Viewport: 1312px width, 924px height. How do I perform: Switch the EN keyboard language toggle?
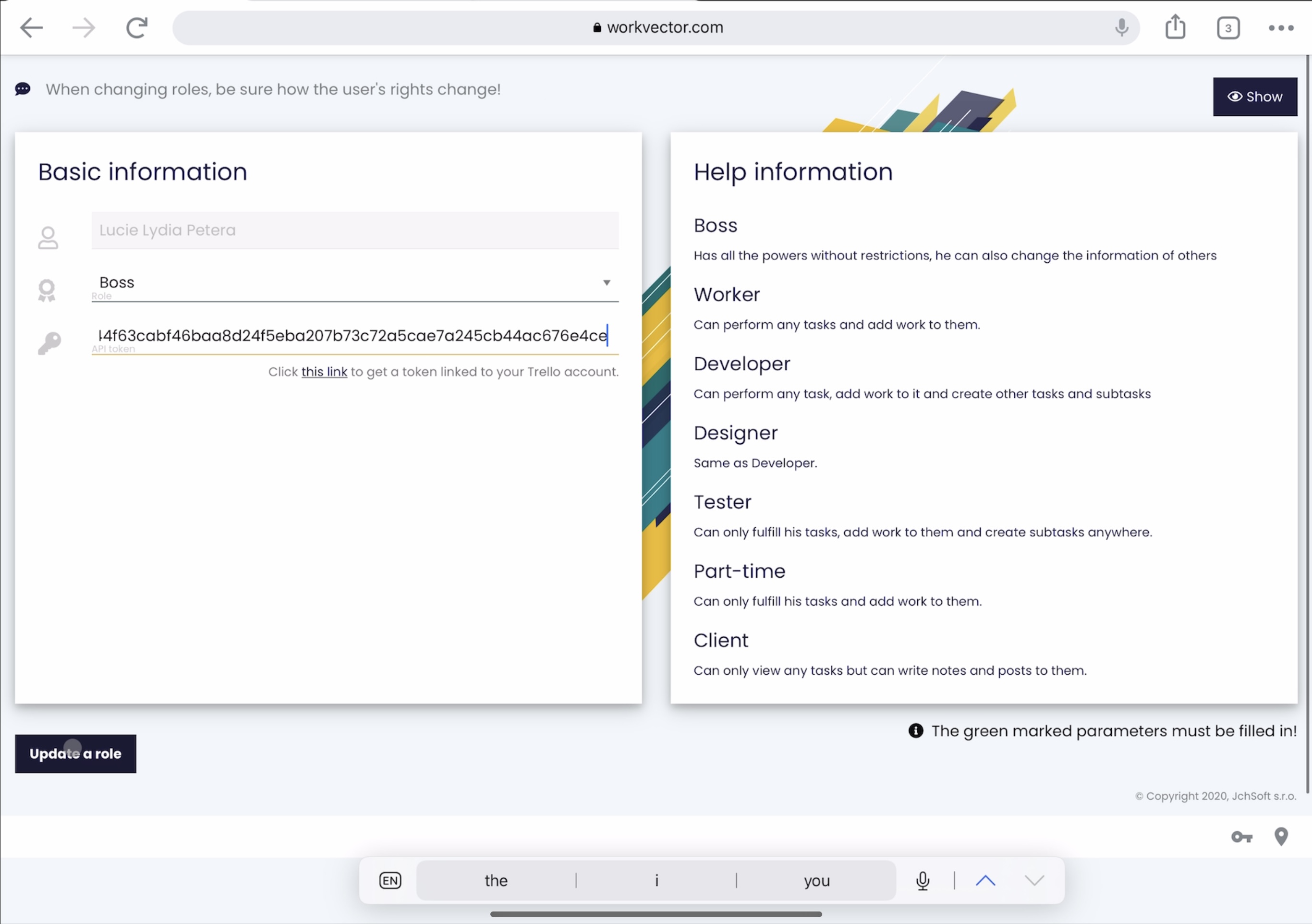pyautogui.click(x=390, y=881)
